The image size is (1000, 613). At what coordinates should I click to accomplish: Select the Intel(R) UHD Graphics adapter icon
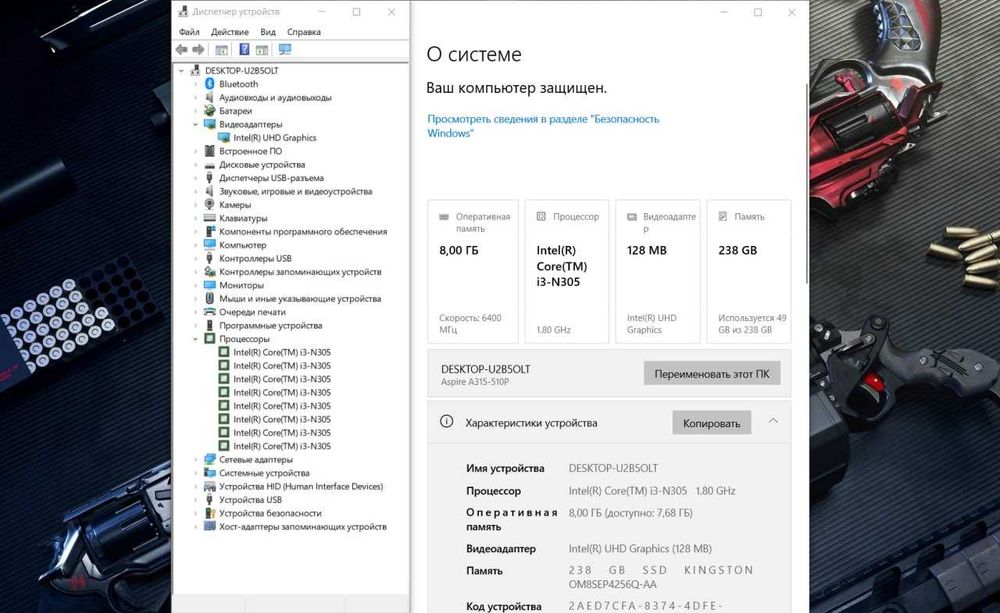pyautogui.click(x=224, y=137)
